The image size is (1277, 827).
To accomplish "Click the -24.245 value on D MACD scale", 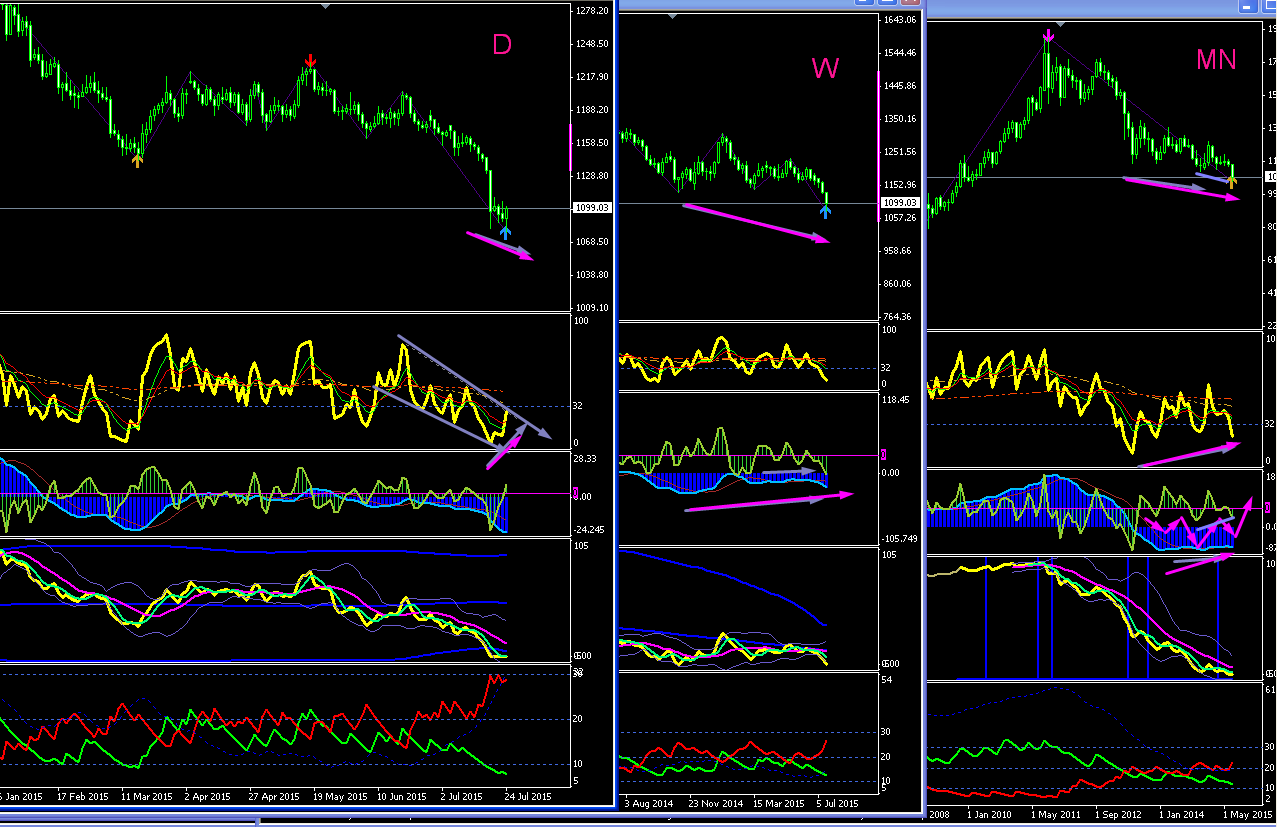I will point(589,531).
